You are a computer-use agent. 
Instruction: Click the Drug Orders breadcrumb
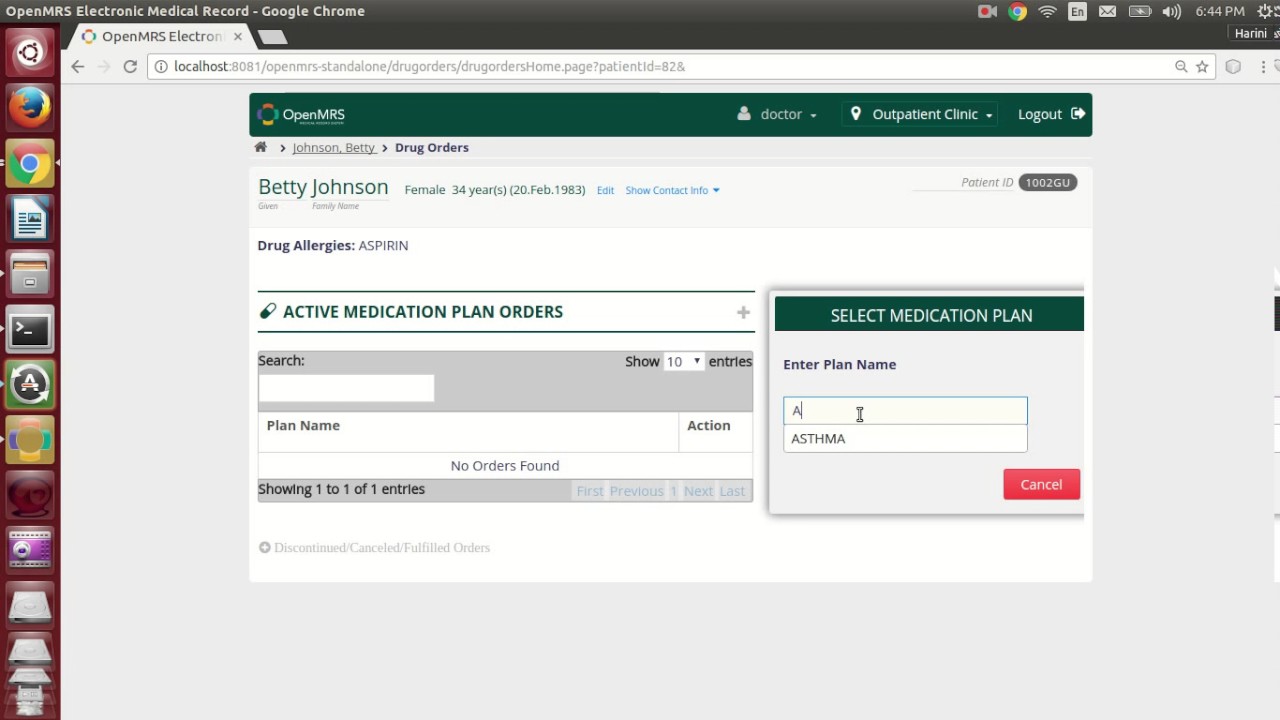(x=432, y=147)
